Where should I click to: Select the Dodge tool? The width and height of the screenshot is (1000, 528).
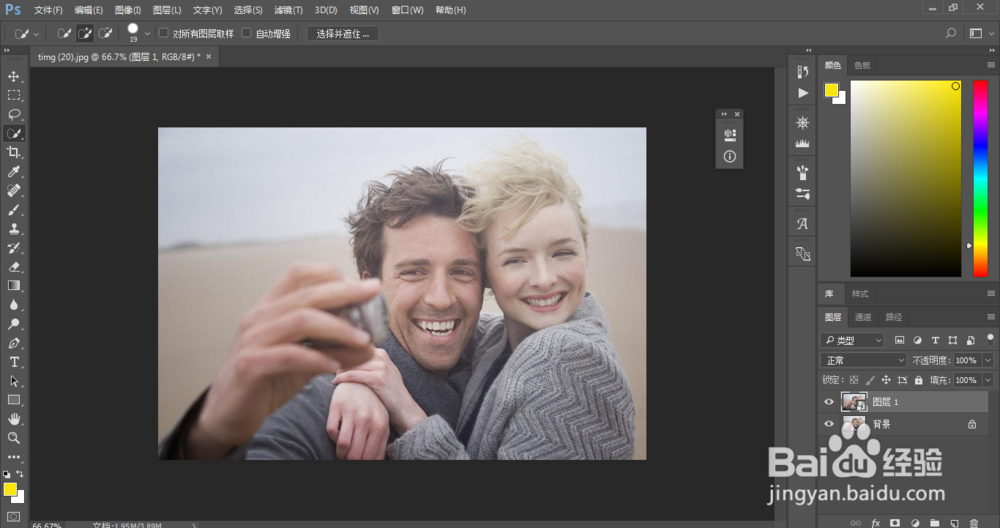click(13, 324)
